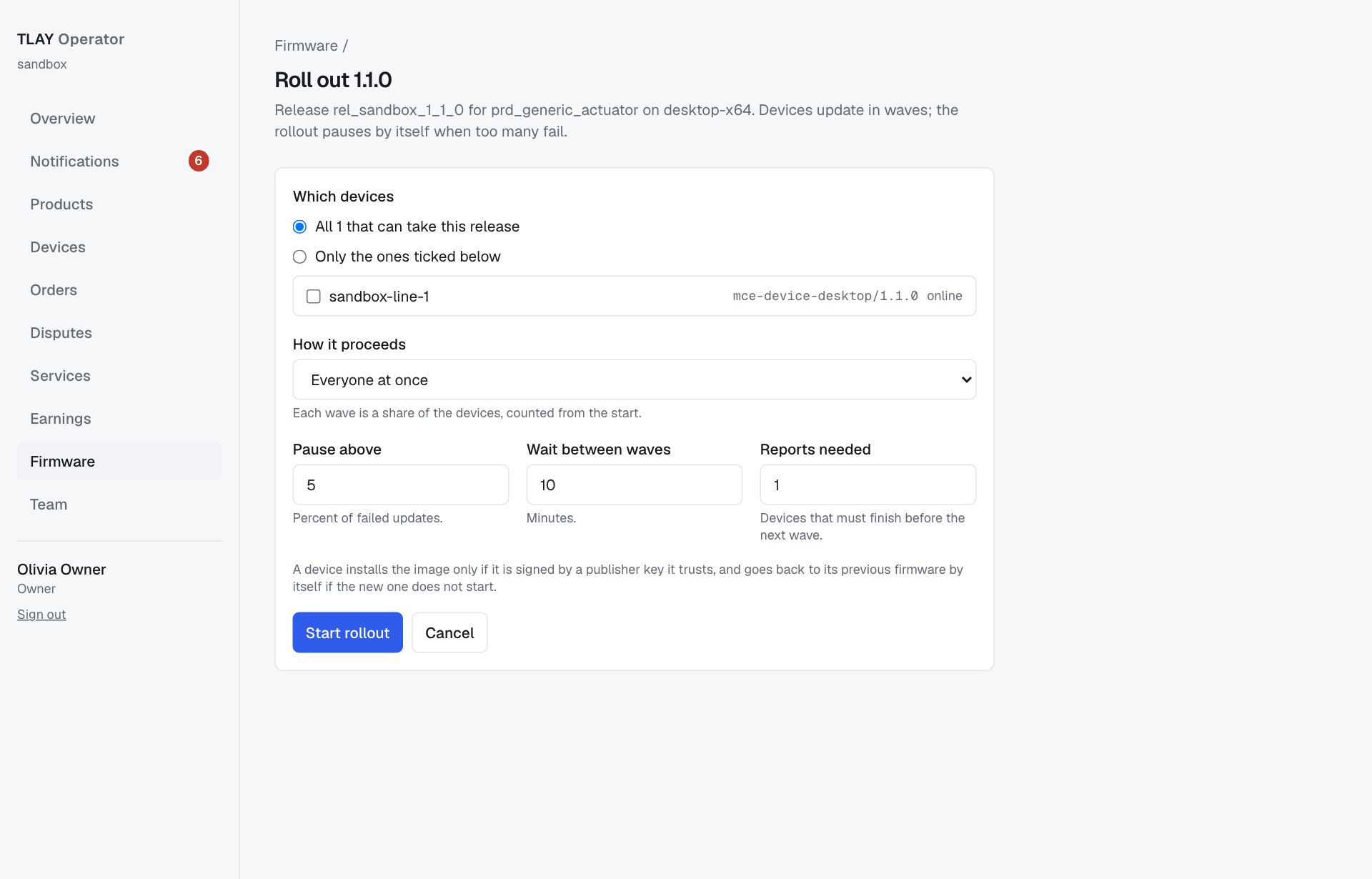Sign out of the operator account
Screen dimensions: 1372x879
pyautogui.click(x=41, y=615)
